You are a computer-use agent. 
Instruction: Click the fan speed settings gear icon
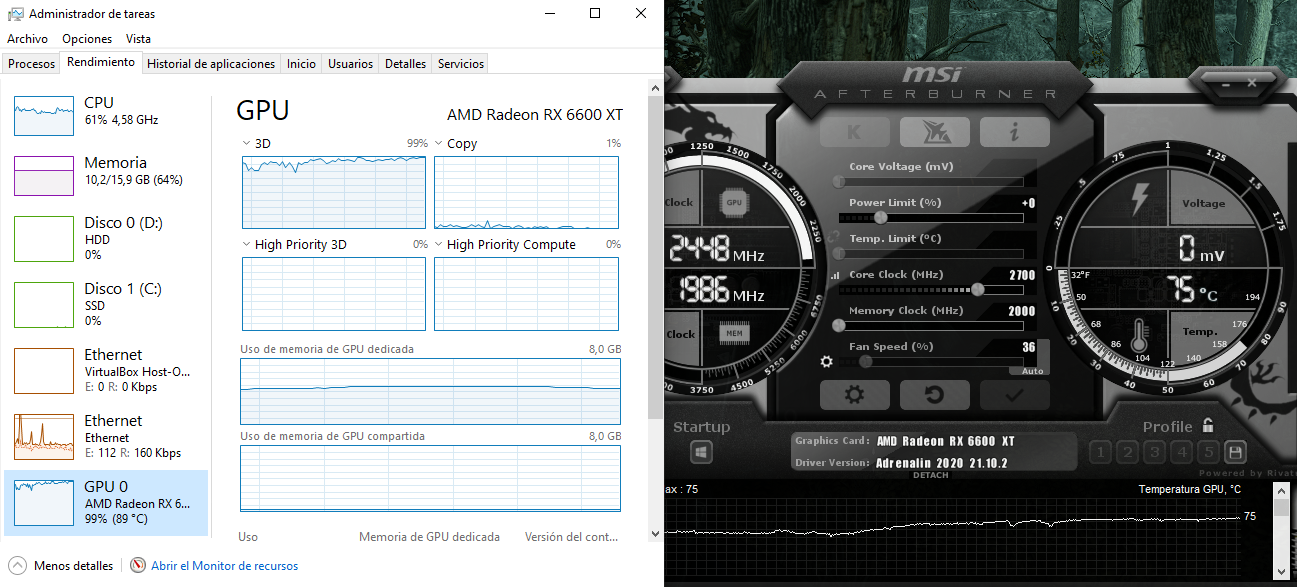[x=827, y=362]
